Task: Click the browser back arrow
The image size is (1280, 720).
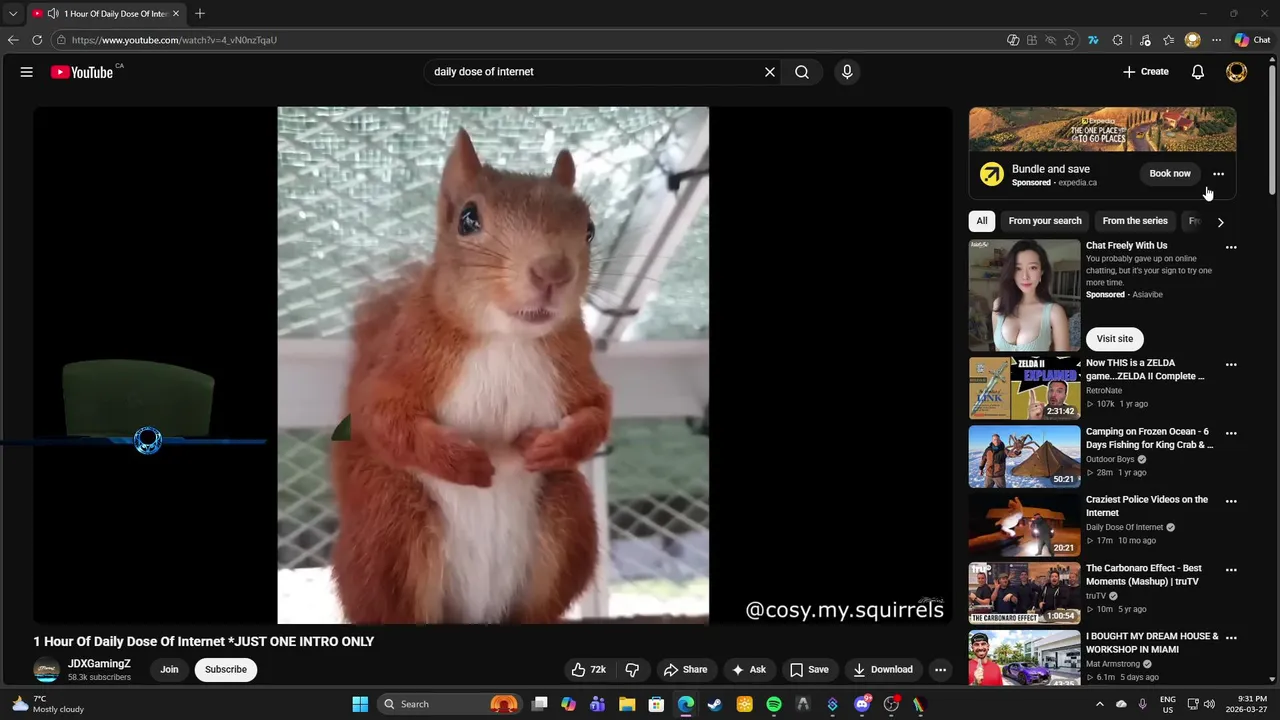Action: (x=13, y=40)
